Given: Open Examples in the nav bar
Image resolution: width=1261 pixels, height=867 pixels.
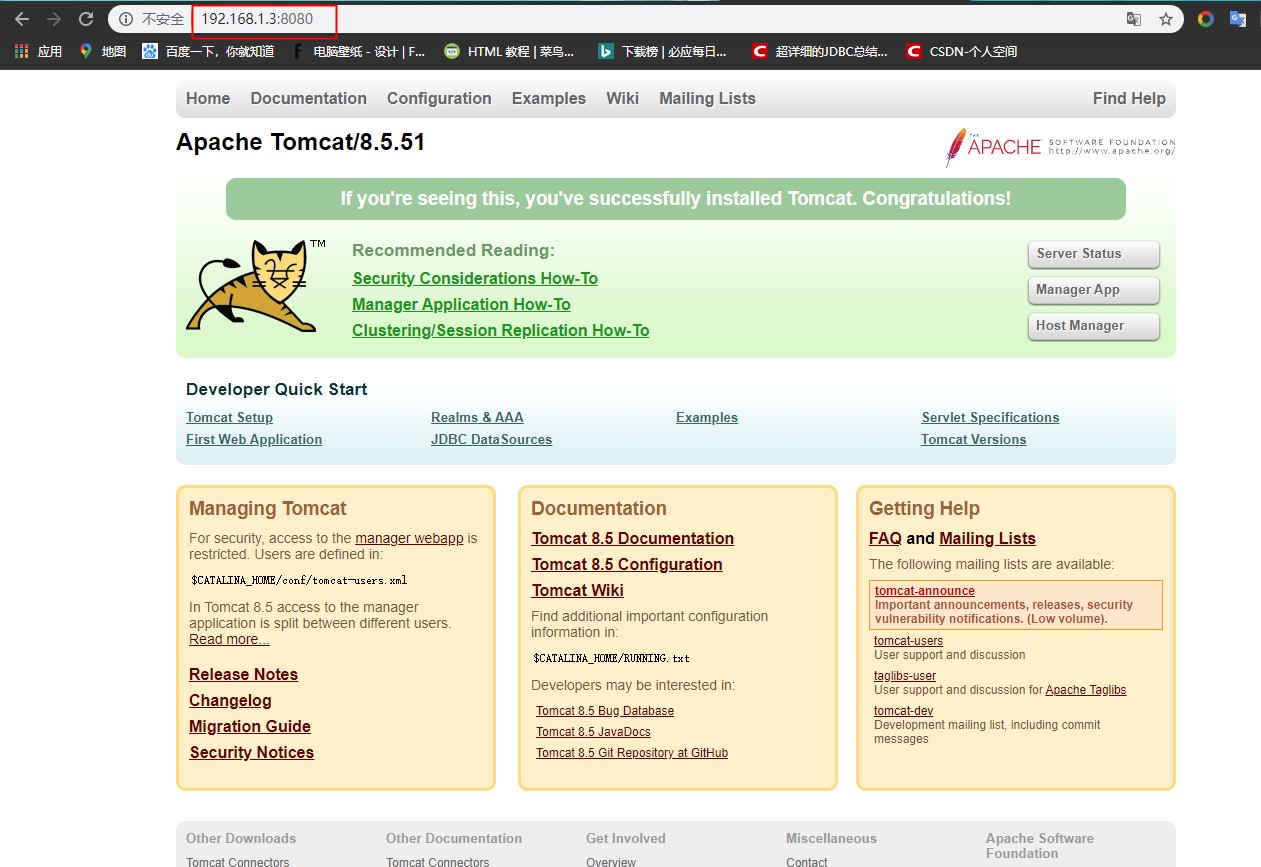Looking at the screenshot, I should click(x=548, y=98).
